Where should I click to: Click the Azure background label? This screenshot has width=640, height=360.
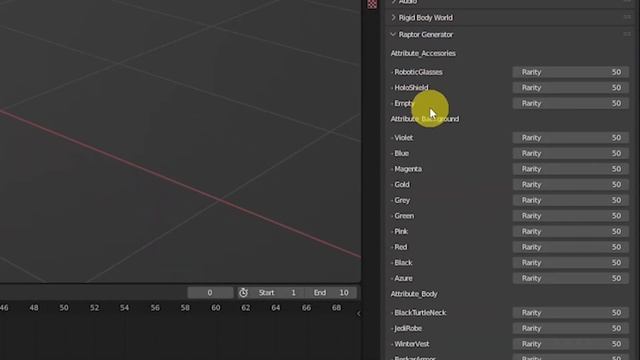tap(403, 278)
